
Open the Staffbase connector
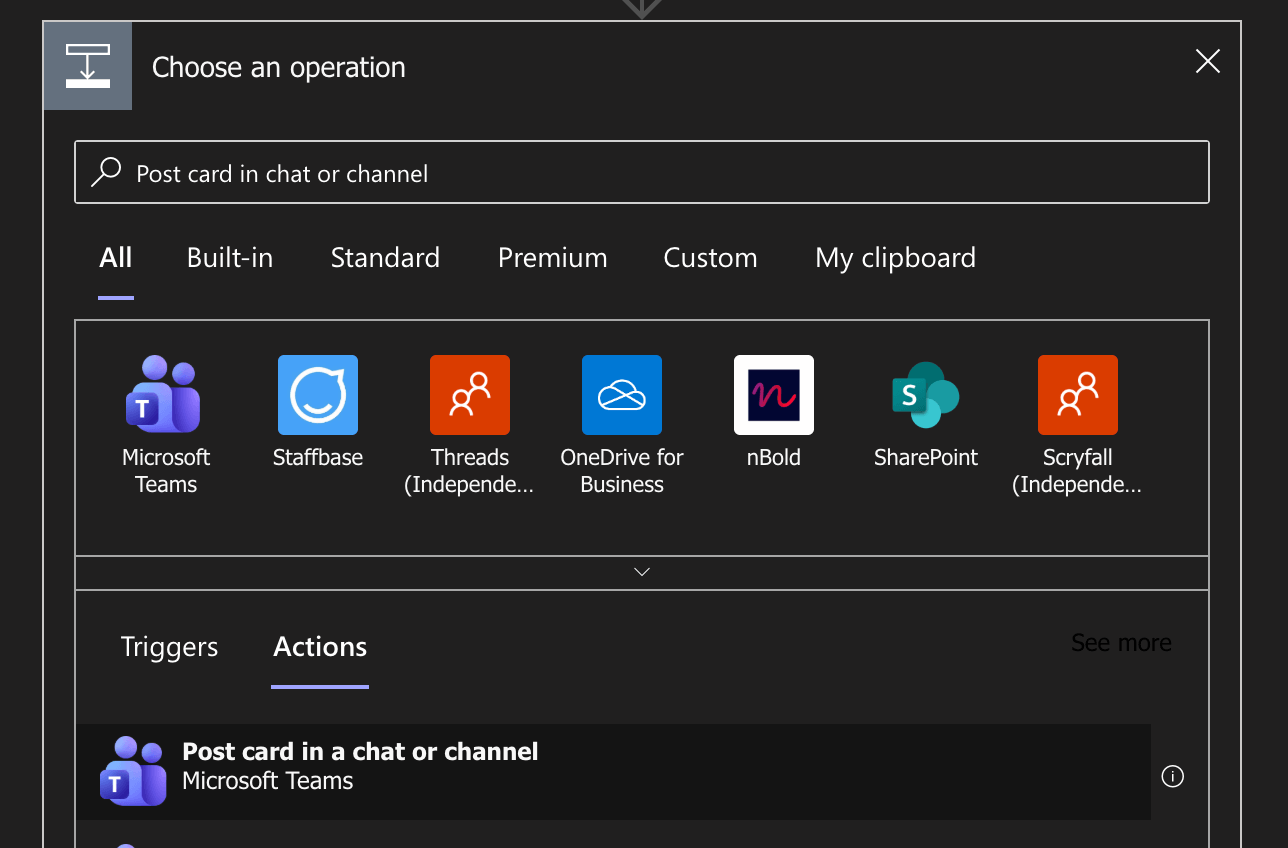point(317,395)
